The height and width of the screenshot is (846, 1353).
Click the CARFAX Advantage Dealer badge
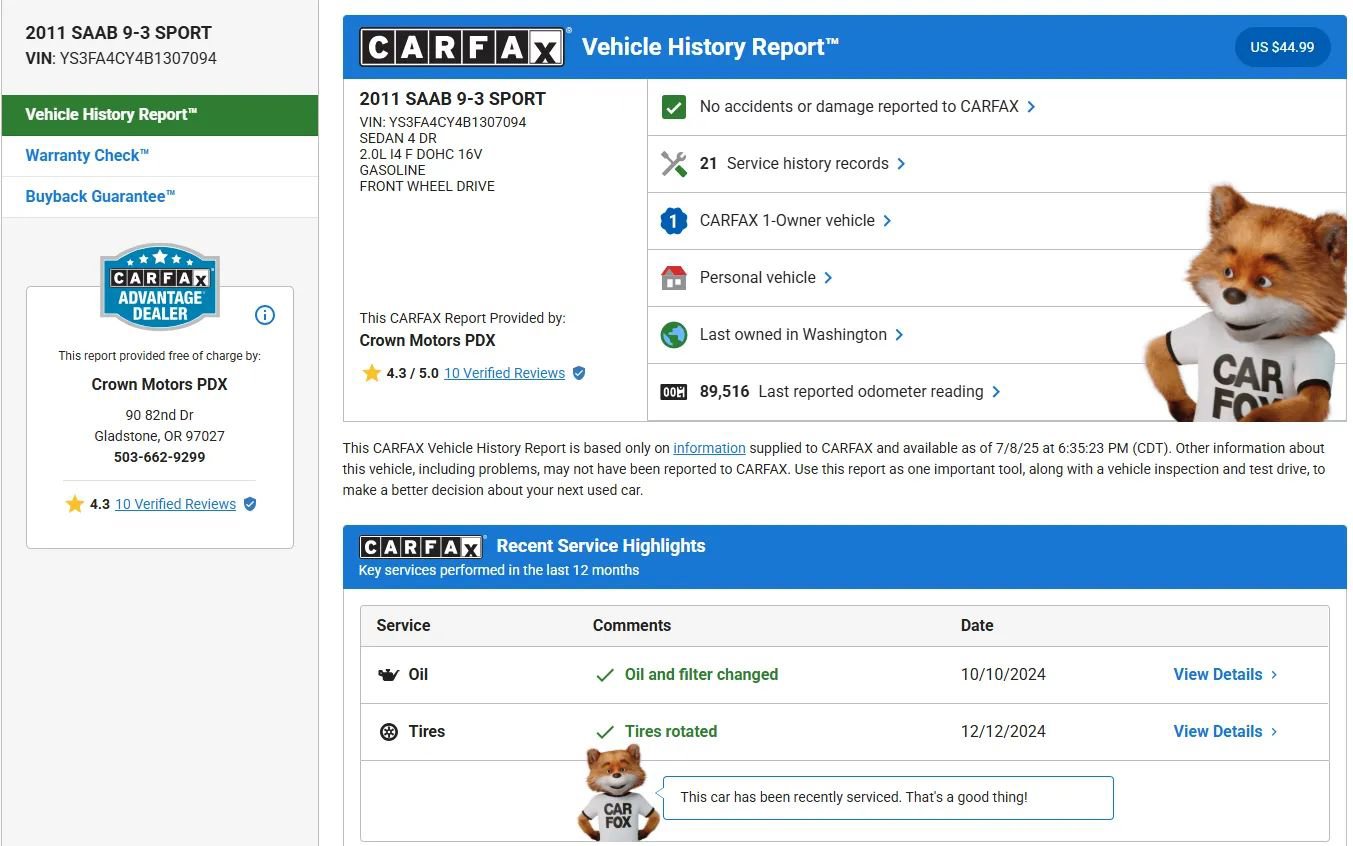click(160, 288)
